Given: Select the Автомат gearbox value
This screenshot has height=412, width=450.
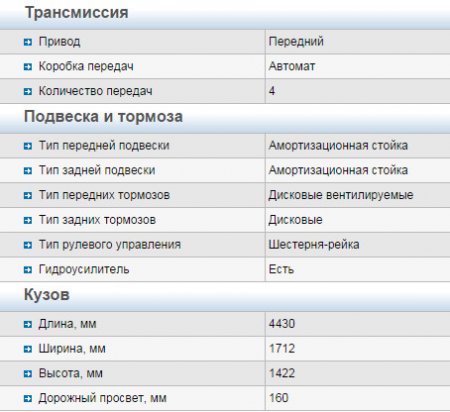Looking at the screenshot, I should tap(292, 66).
